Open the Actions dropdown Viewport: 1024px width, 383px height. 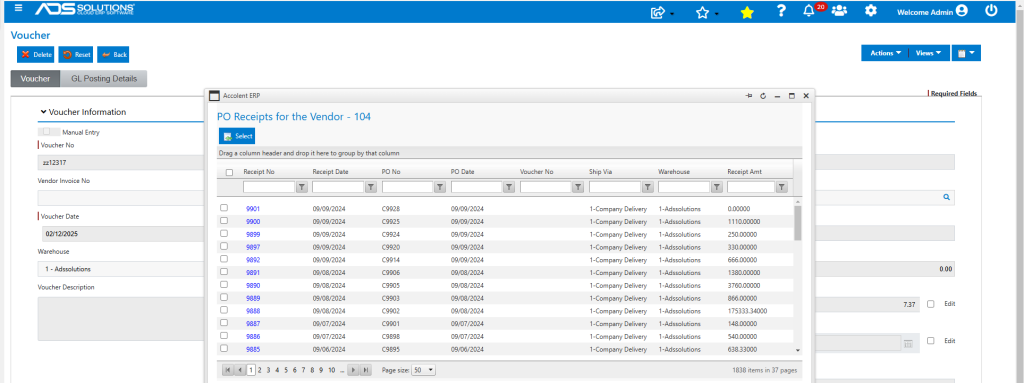(886, 53)
